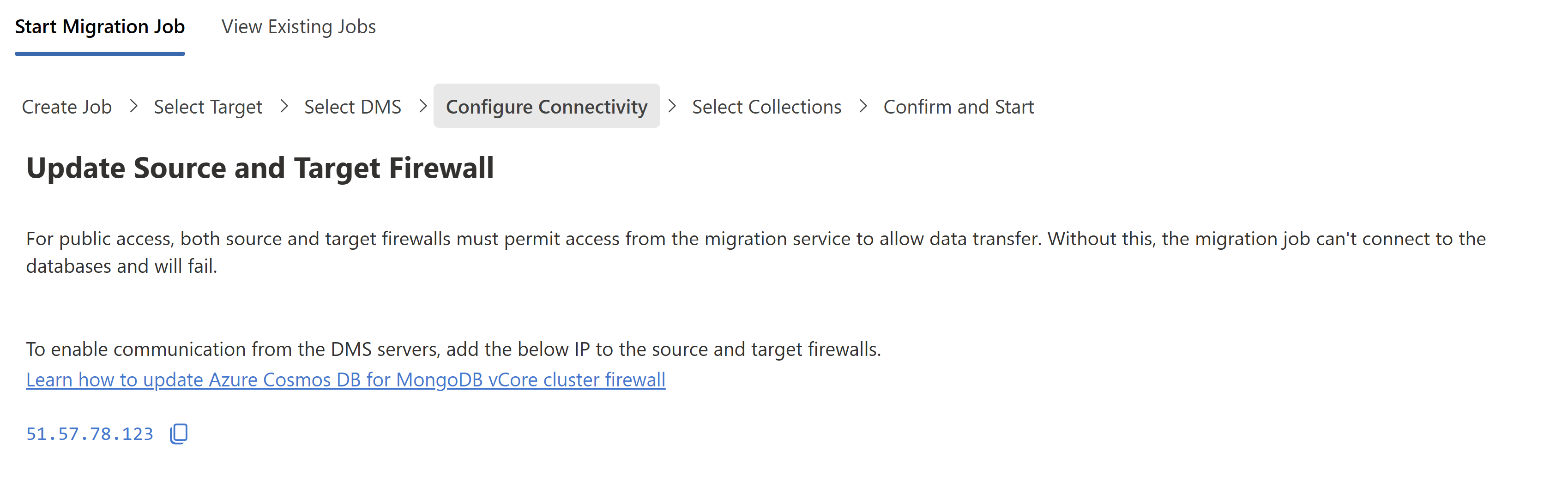This screenshot has height=482, width=1568.
Task: Navigate to the Select DMS step
Action: click(352, 107)
